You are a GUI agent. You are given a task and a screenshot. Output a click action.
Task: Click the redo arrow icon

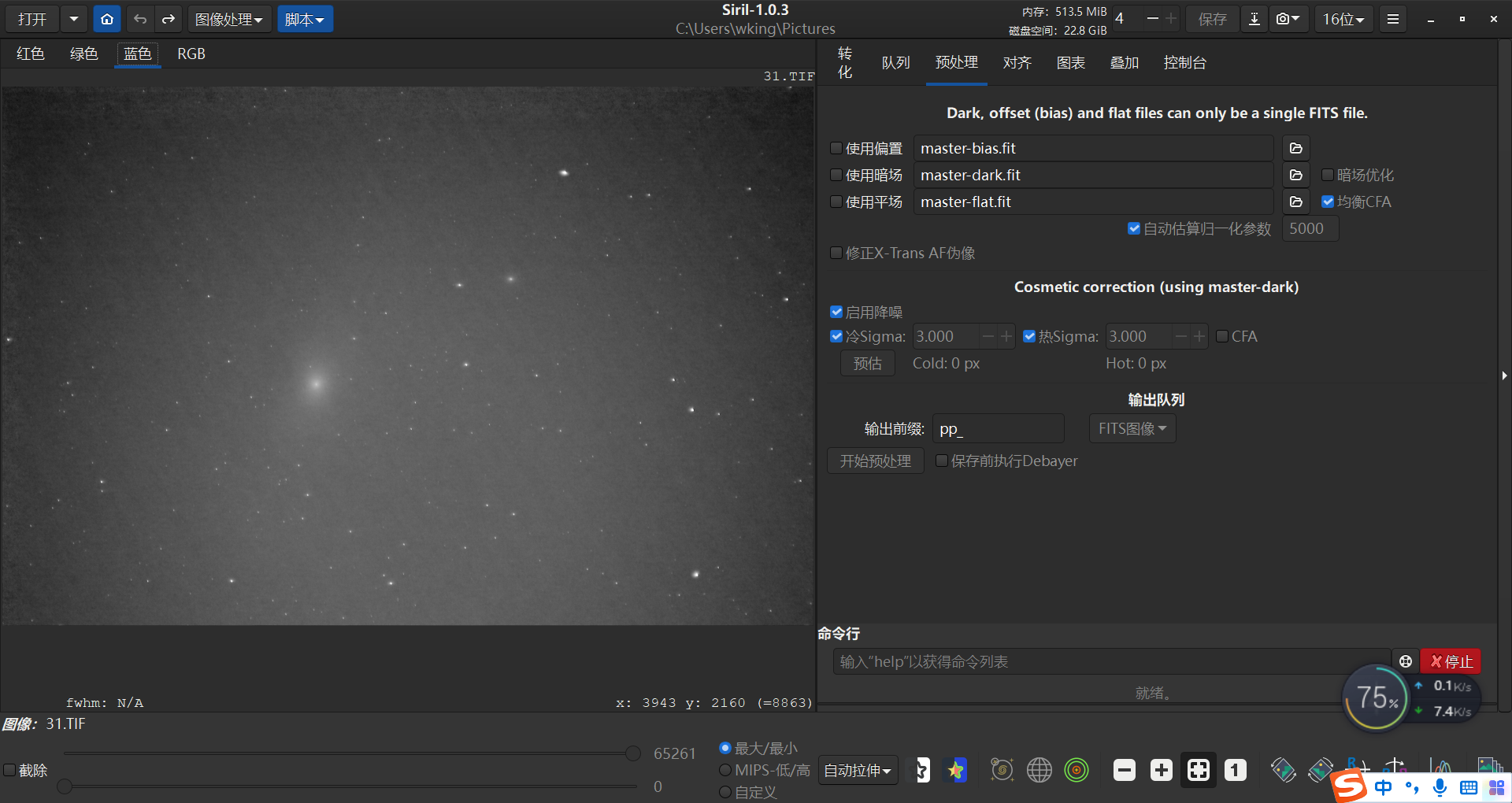(x=169, y=19)
